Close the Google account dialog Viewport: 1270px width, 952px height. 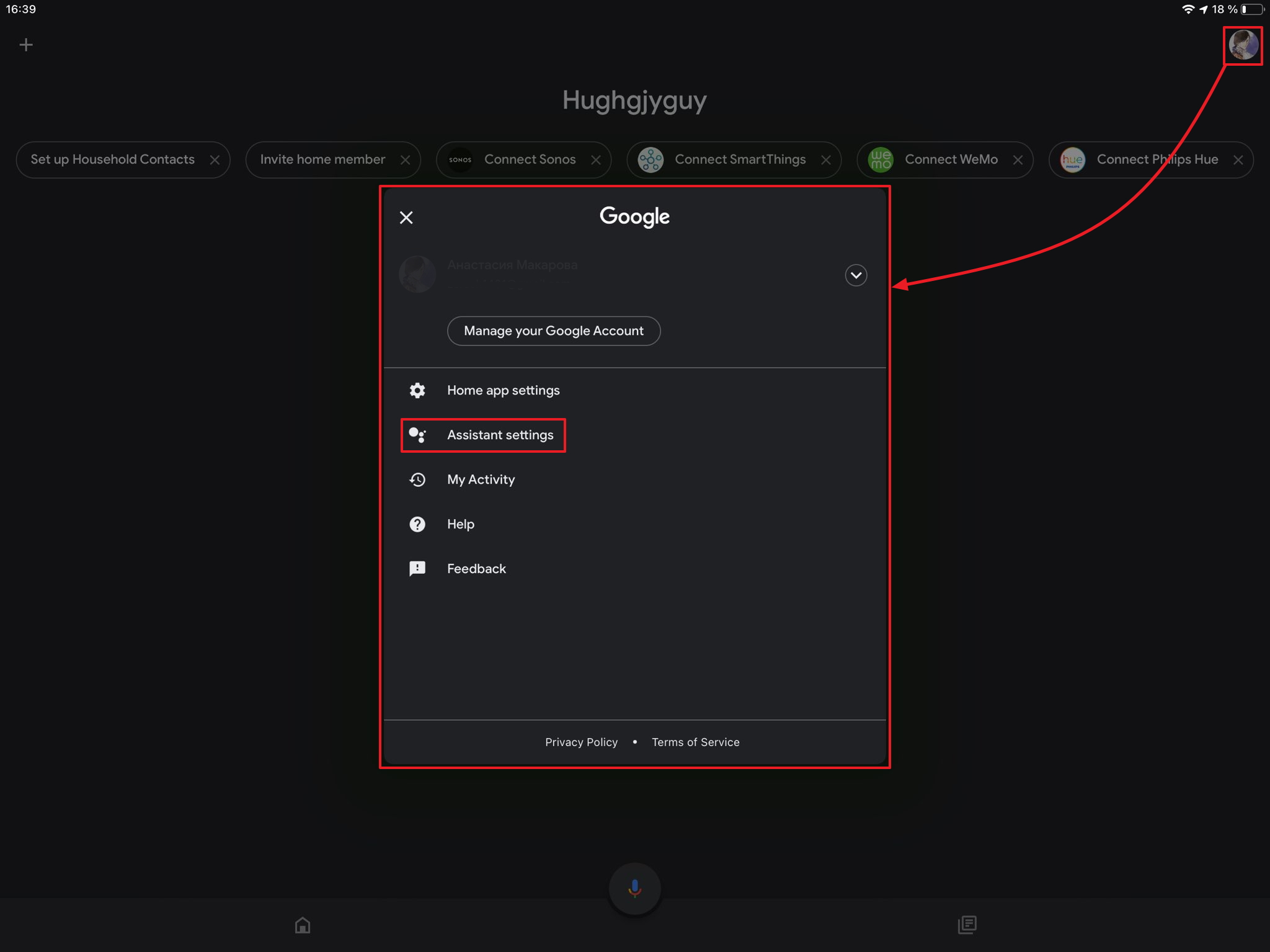406,218
